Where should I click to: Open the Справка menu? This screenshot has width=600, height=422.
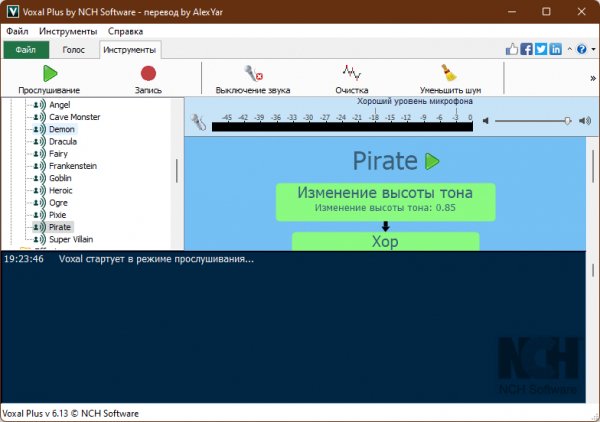(x=126, y=31)
